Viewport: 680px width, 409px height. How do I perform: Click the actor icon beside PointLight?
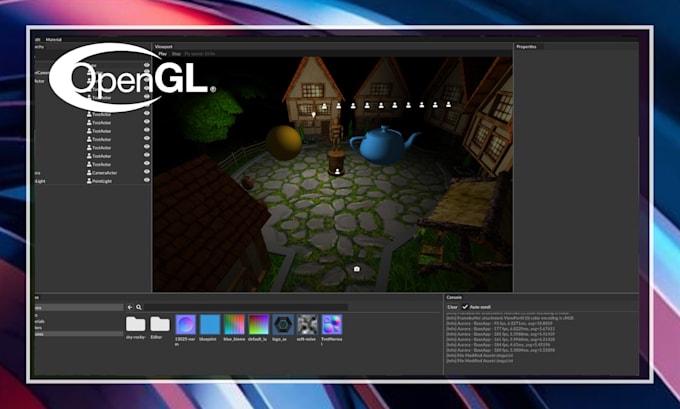point(89,181)
